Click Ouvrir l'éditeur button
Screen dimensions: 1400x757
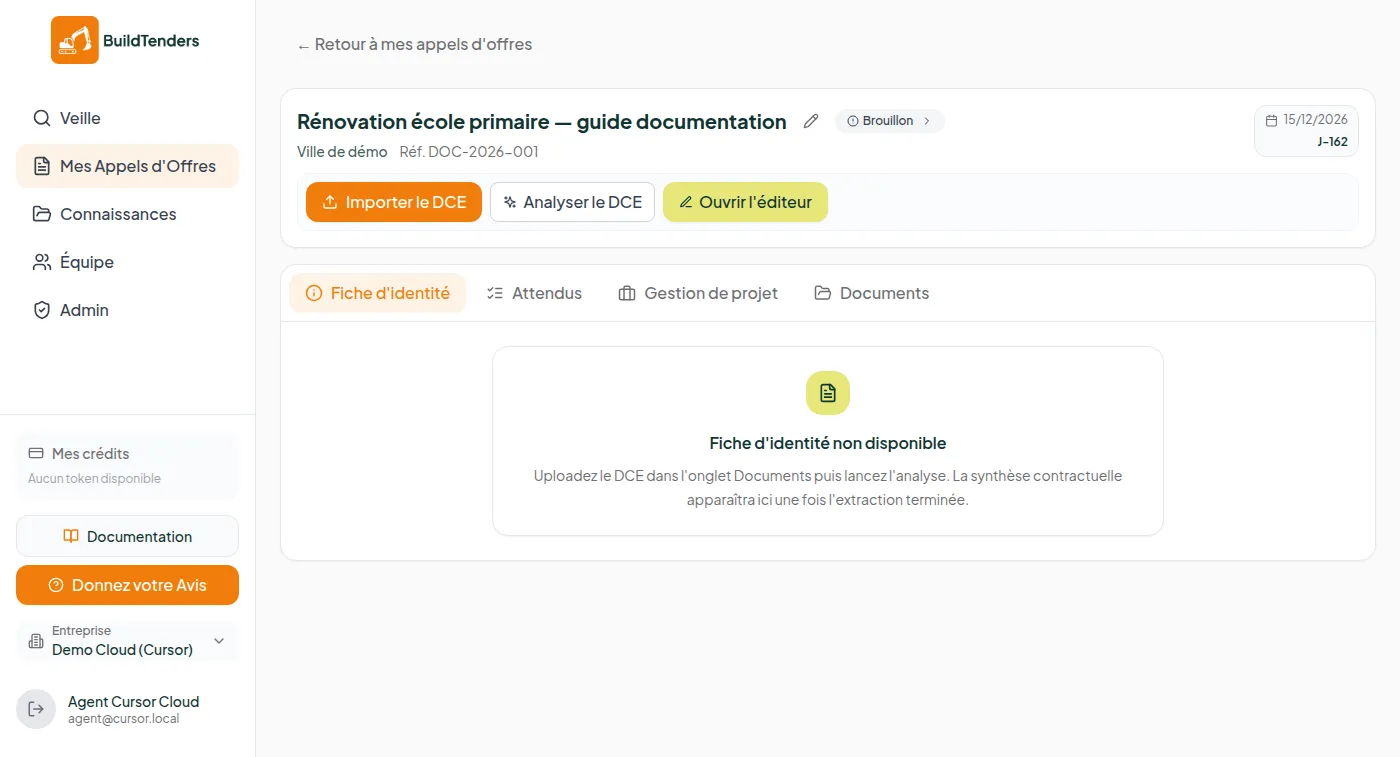click(745, 202)
